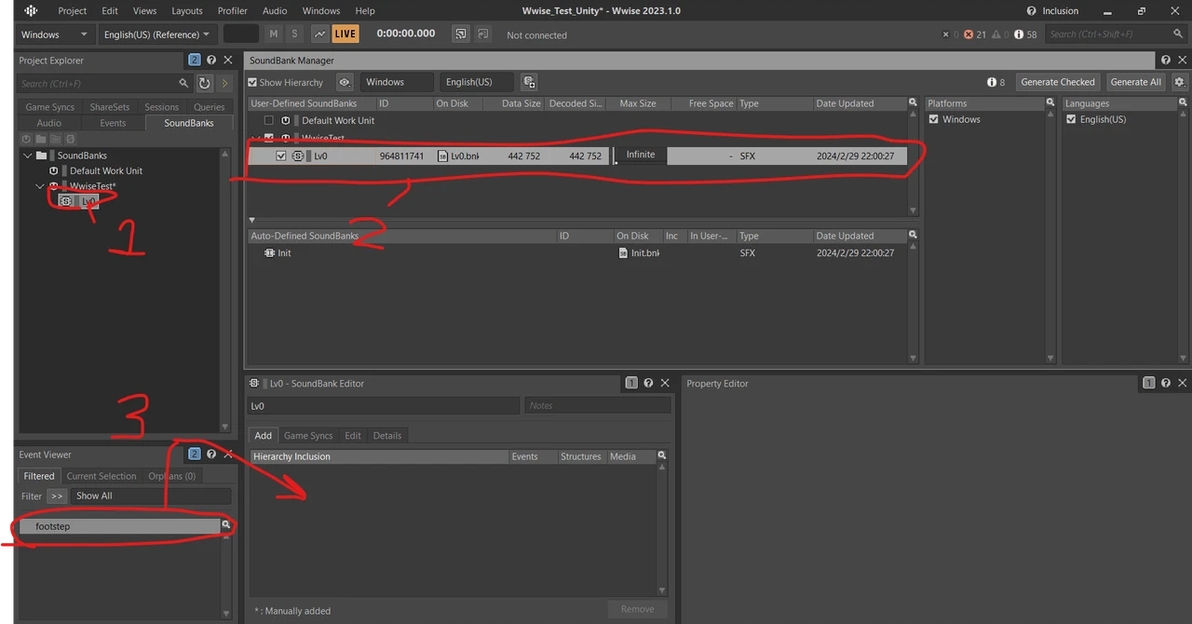Click the Project Explorer panel number 2 badge
The height and width of the screenshot is (624, 1192).
195,60
